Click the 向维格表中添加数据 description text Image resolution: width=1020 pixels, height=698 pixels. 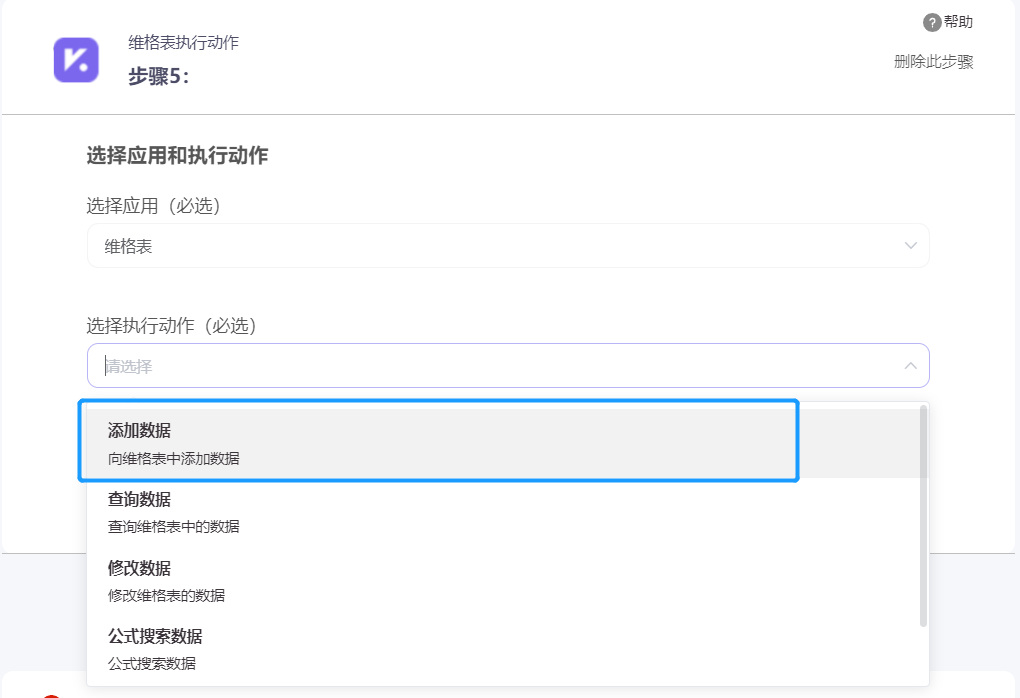(x=174, y=459)
